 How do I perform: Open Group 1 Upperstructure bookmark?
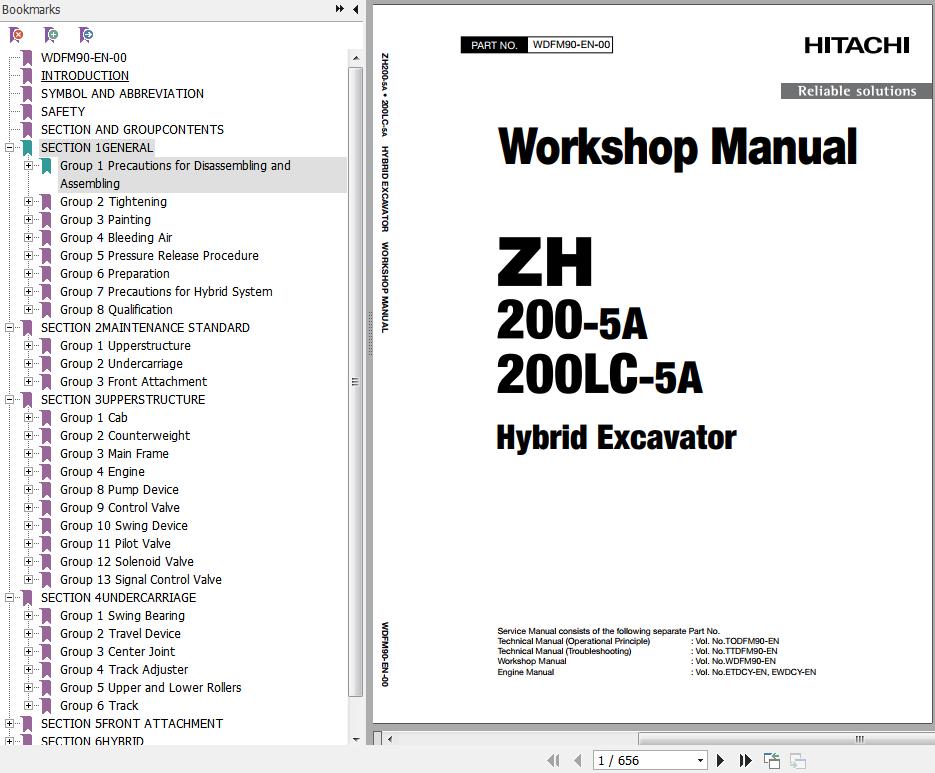point(125,346)
